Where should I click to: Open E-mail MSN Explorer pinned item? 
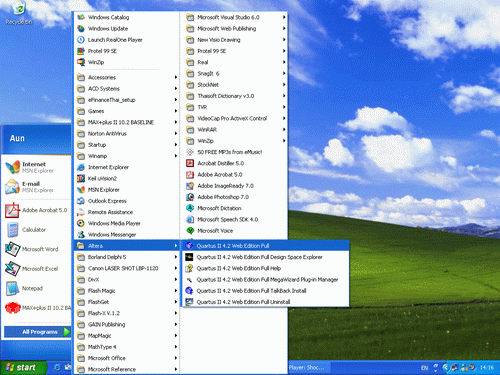tap(37, 187)
